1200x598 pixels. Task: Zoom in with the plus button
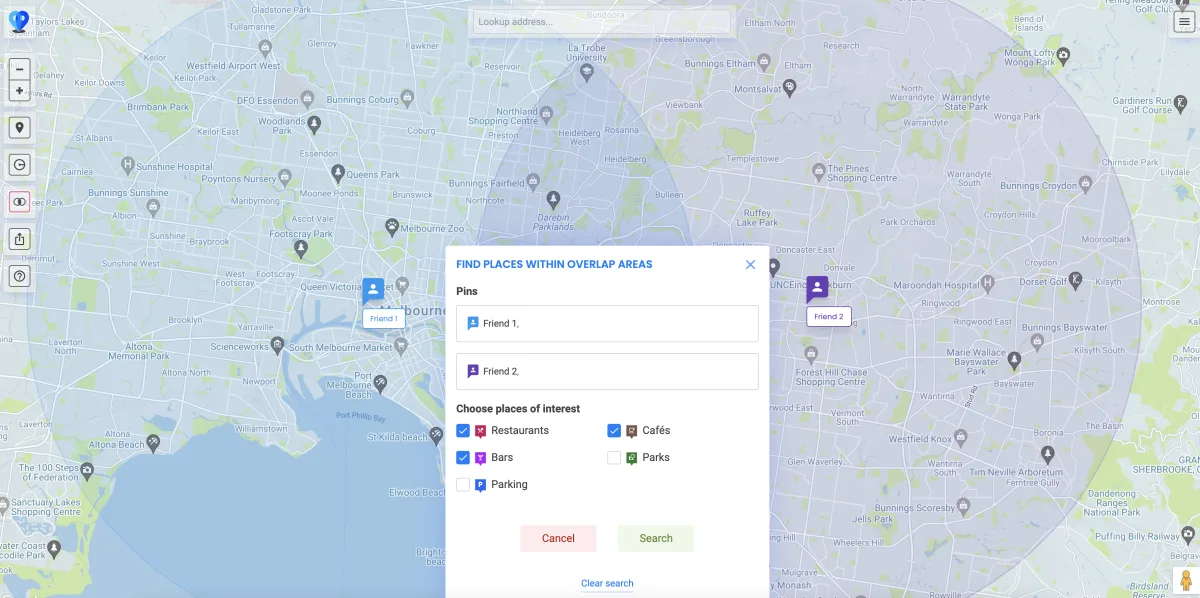(x=19, y=91)
